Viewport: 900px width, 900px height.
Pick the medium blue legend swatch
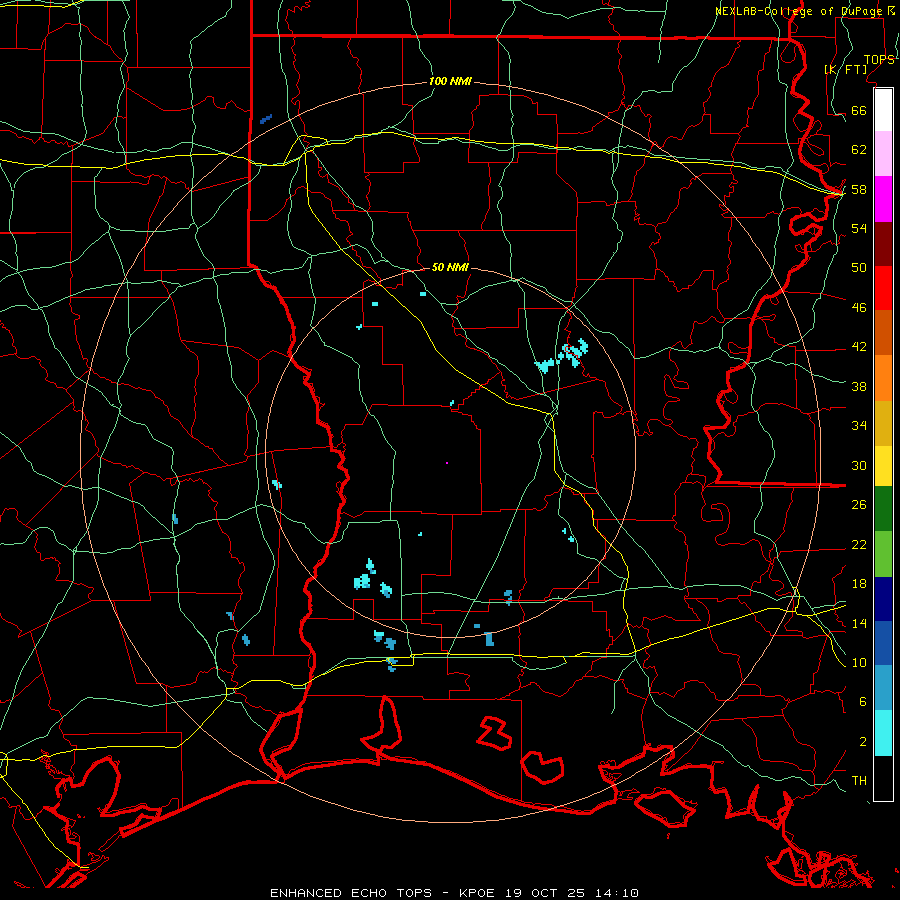tap(883, 643)
